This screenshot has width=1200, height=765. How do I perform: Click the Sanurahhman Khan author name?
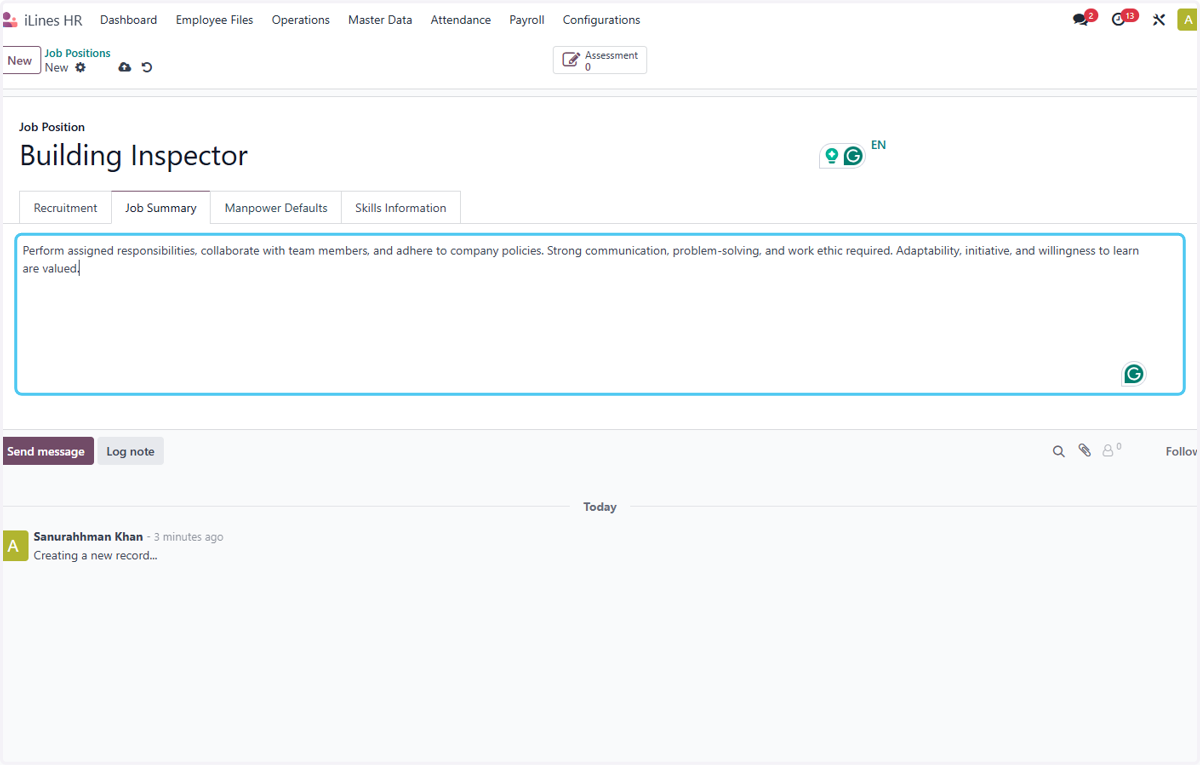pos(88,537)
